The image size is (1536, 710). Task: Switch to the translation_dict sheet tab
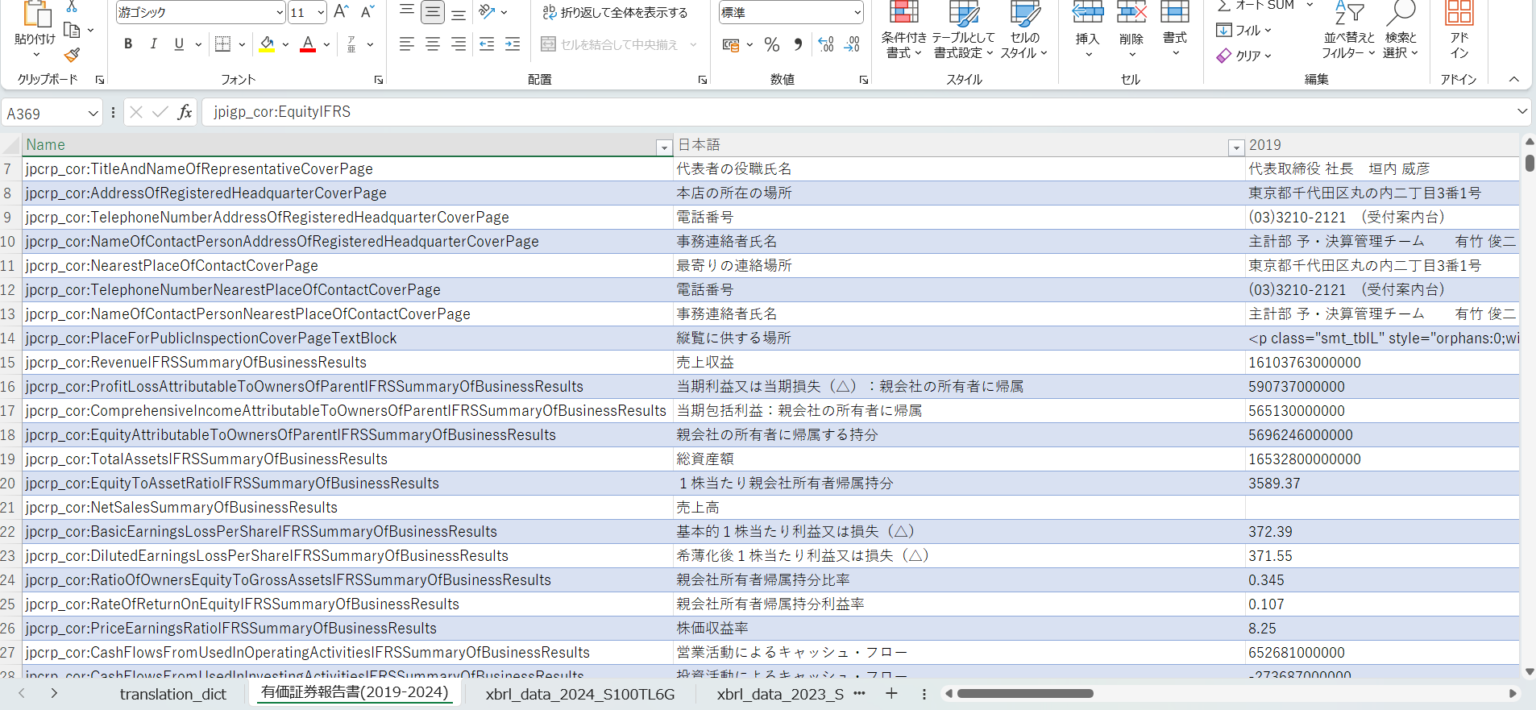pos(174,693)
